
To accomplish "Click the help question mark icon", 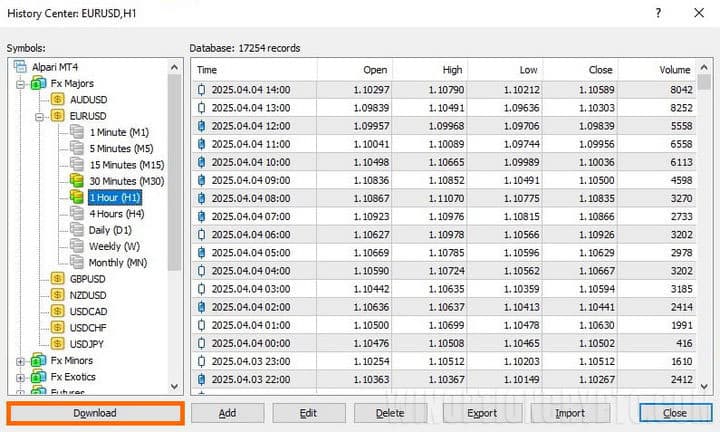I will point(657,13).
